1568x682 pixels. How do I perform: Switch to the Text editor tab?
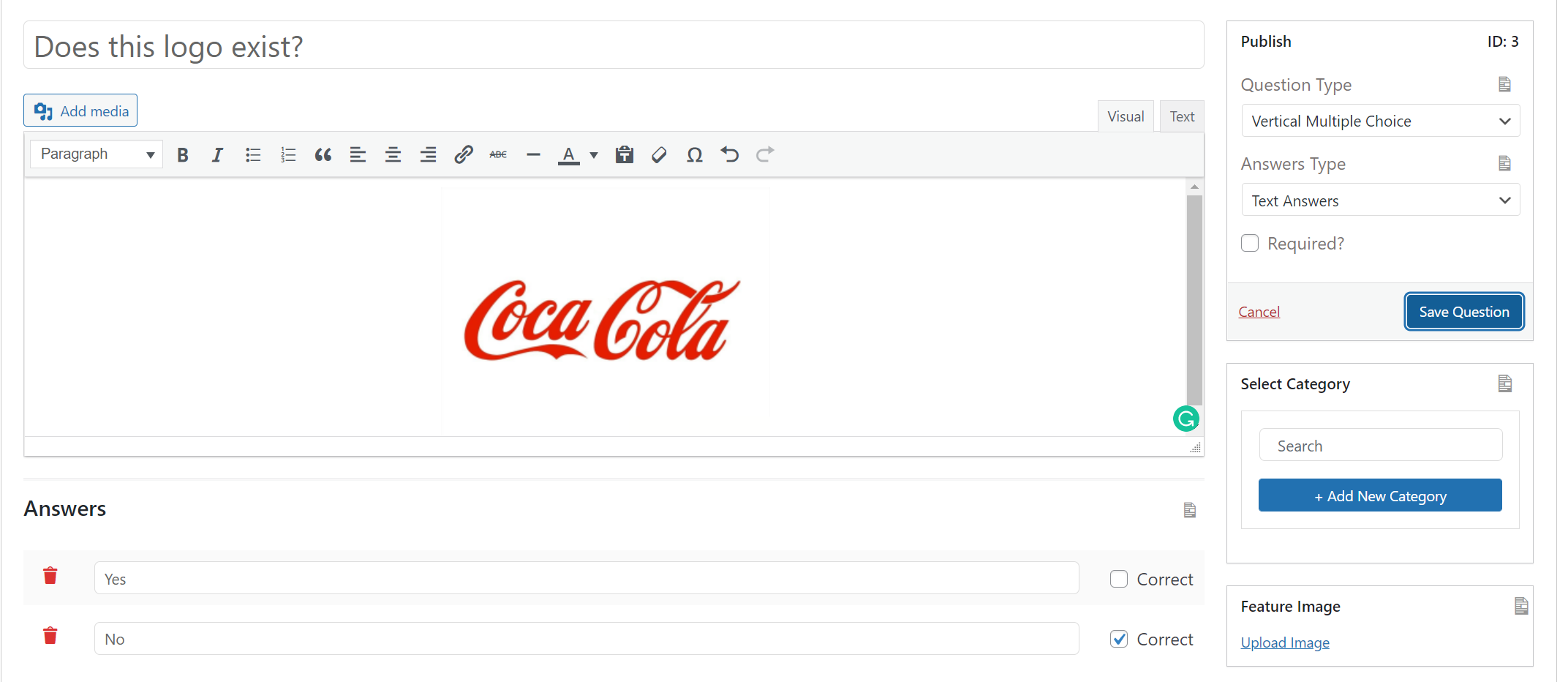1182,116
